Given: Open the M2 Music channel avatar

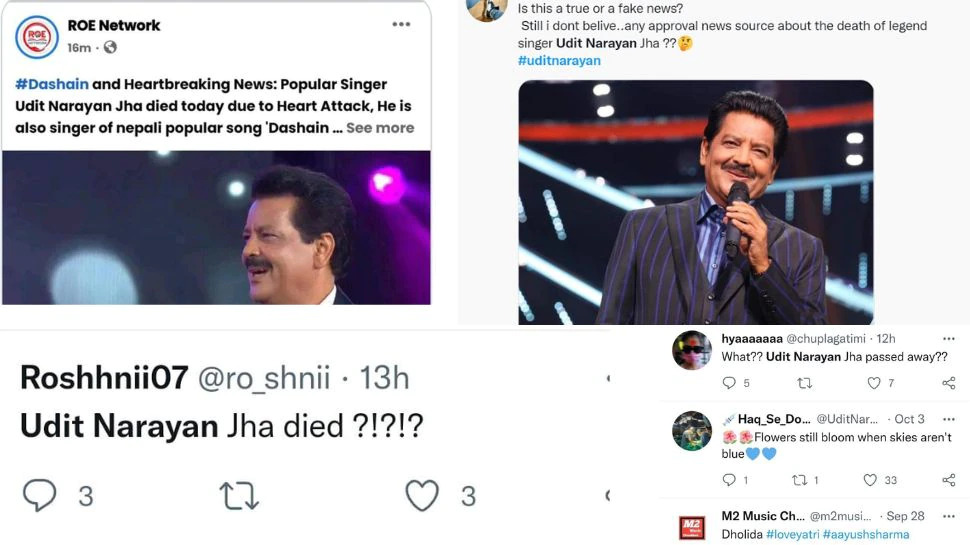Looking at the screenshot, I should point(691,526).
